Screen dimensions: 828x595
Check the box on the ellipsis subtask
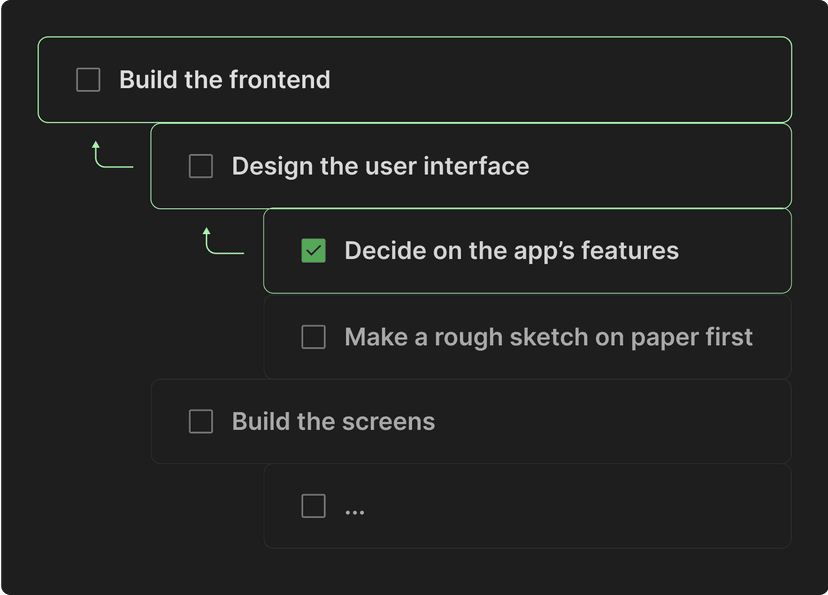(x=313, y=506)
